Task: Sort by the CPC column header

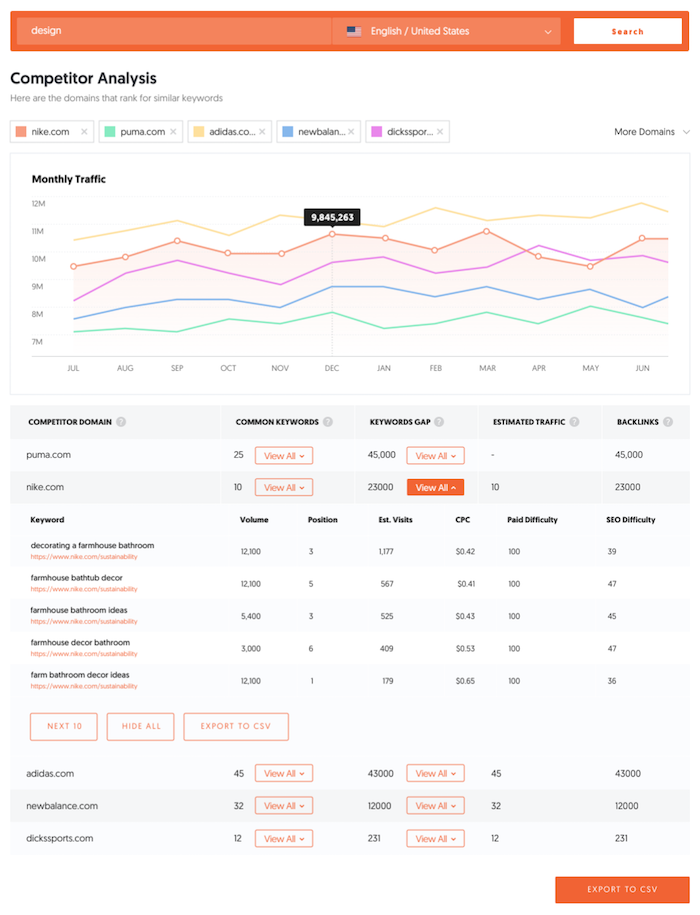Action: point(463,520)
